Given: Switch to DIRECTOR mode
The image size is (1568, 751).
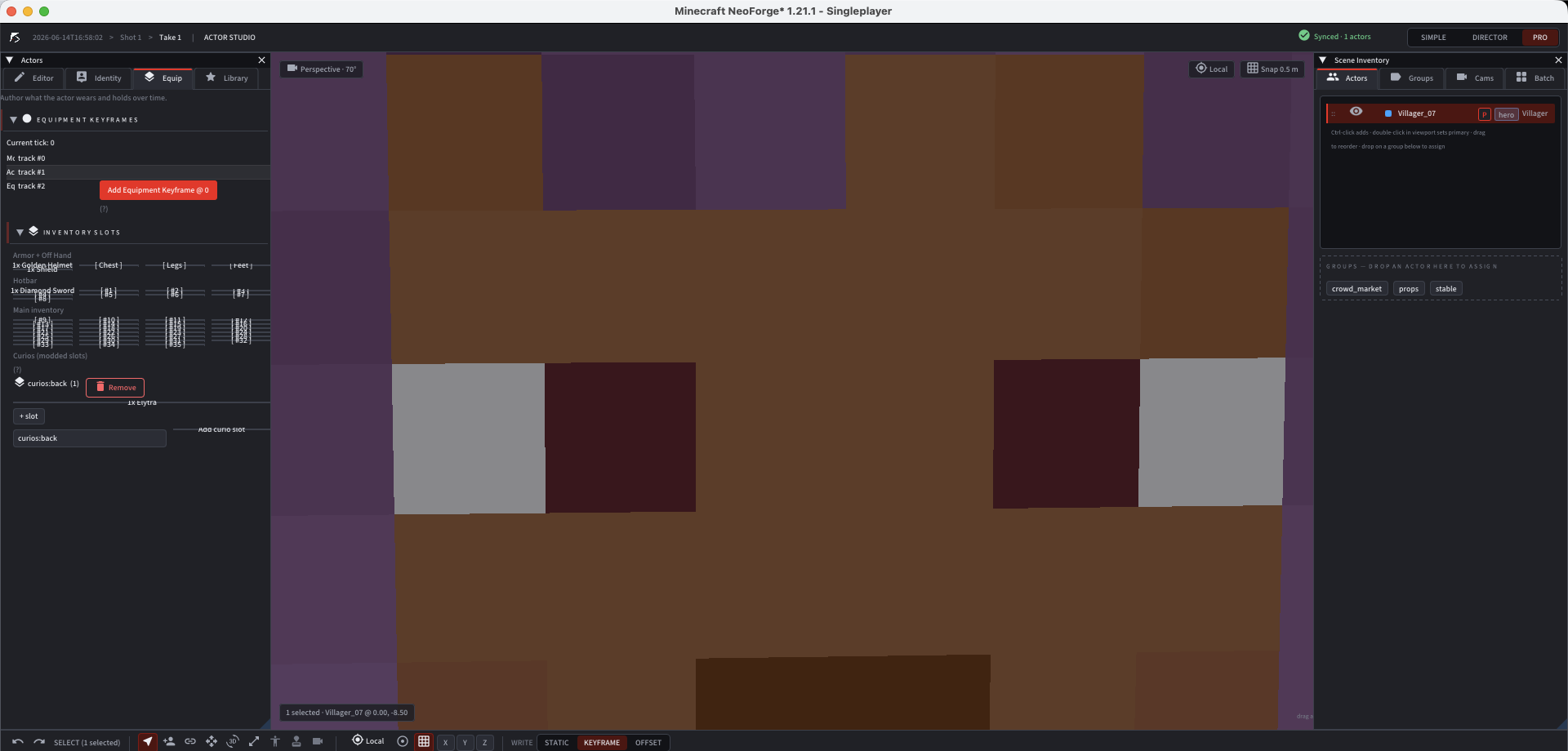Looking at the screenshot, I should (1490, 38).
